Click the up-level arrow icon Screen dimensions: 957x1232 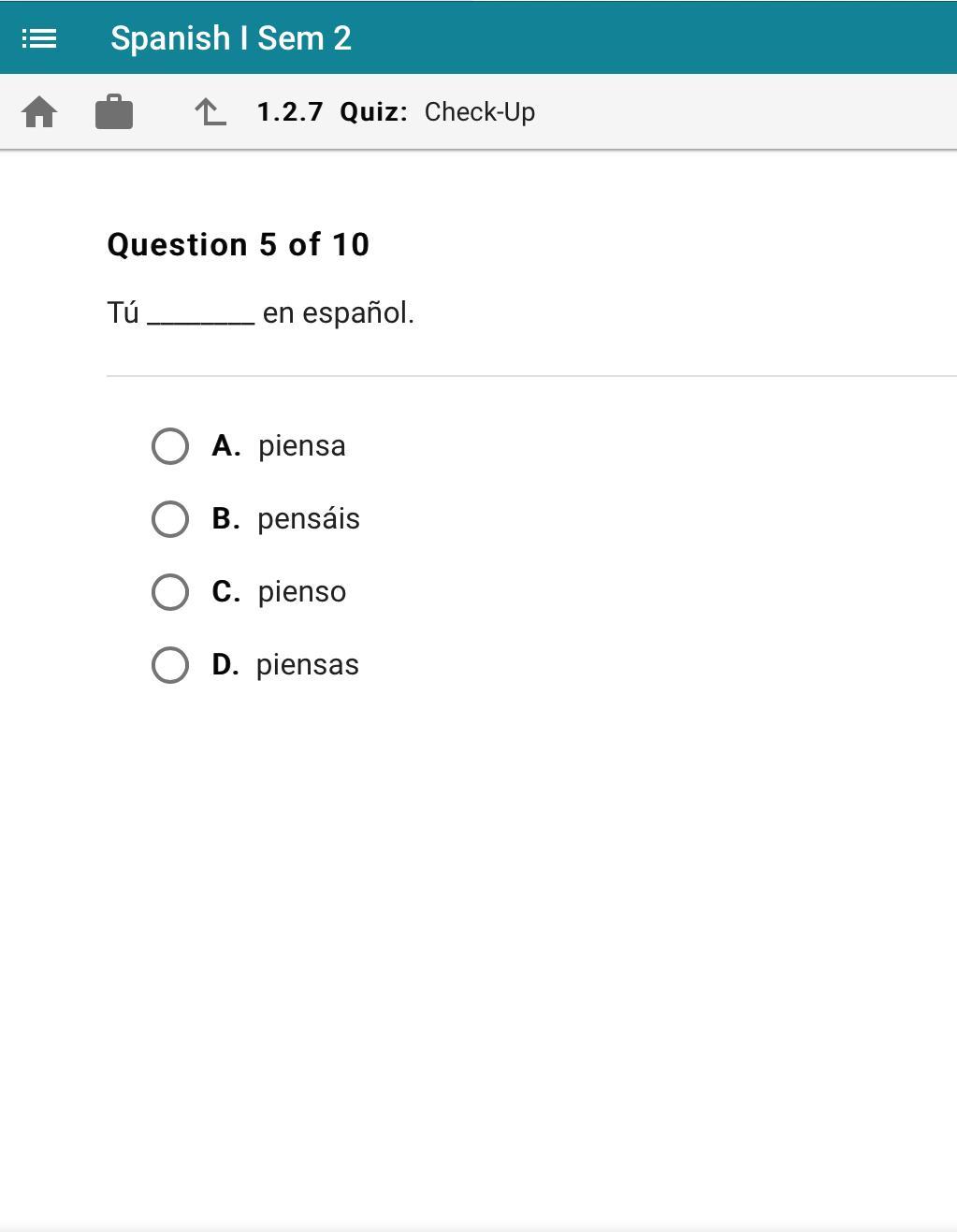210,112
